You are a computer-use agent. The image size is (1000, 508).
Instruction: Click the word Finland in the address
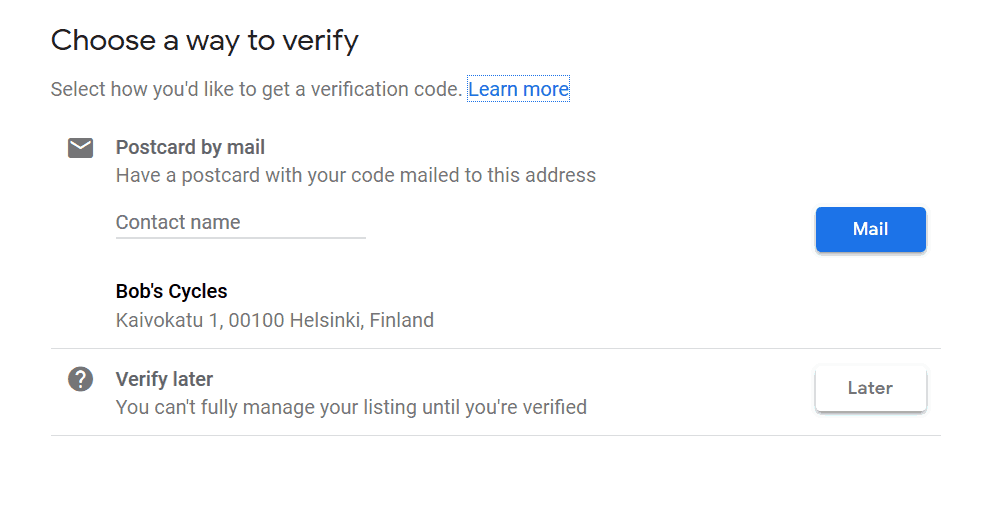402,320
